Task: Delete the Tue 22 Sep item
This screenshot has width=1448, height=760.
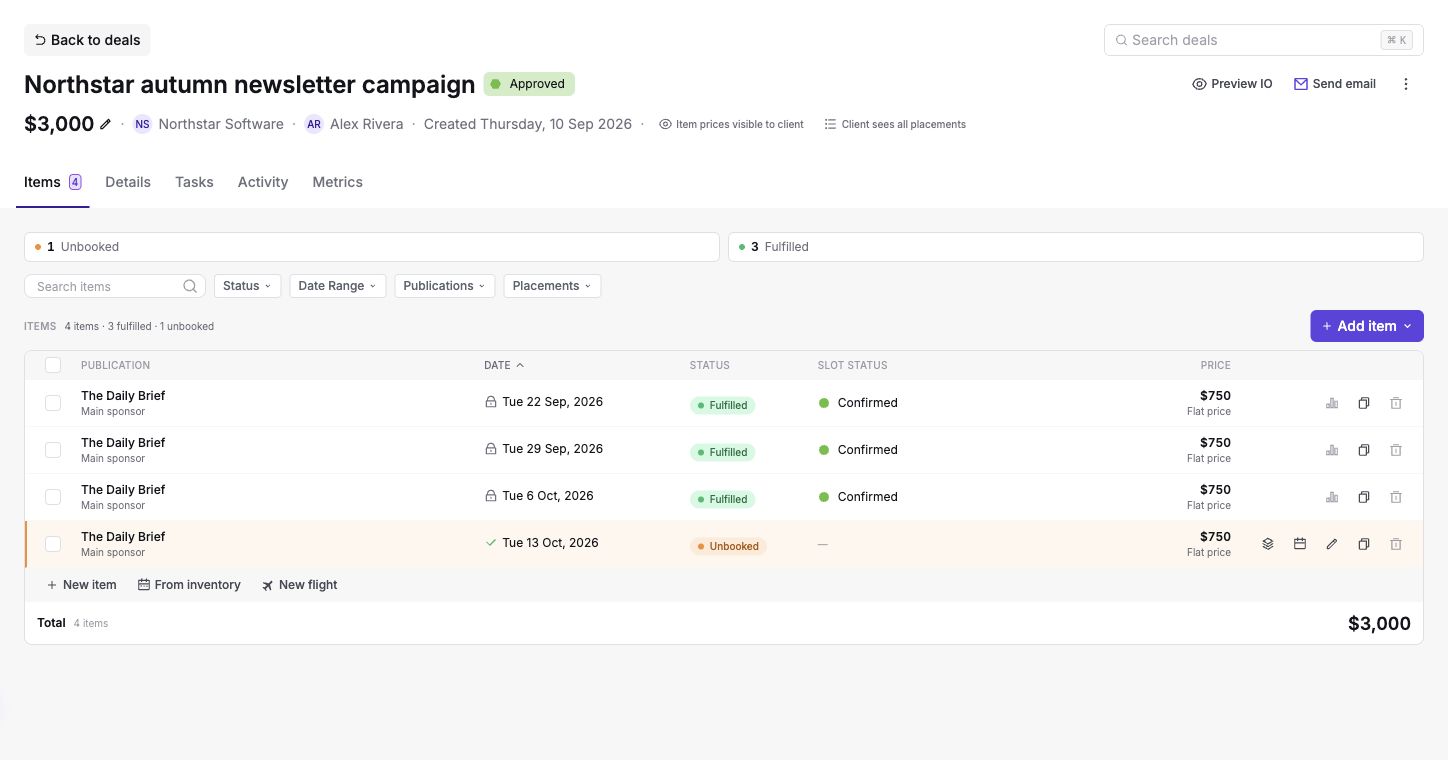Action: (x=1396, y=403)
